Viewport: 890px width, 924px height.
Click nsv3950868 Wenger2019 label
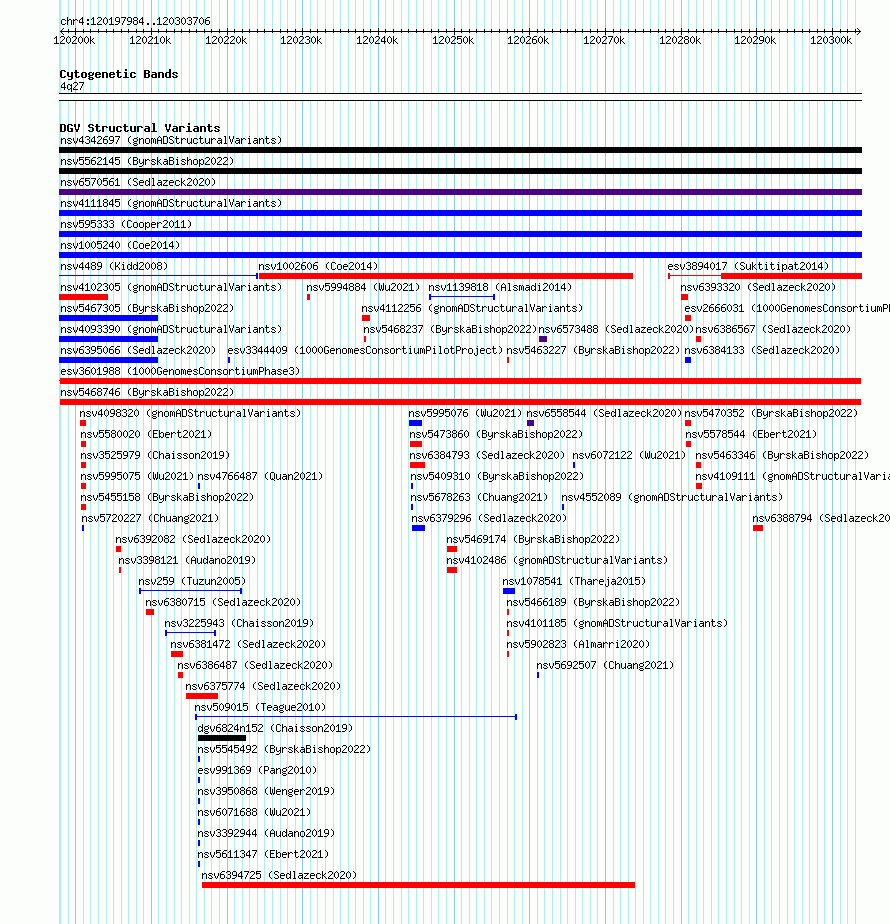(x=266, y=791)
